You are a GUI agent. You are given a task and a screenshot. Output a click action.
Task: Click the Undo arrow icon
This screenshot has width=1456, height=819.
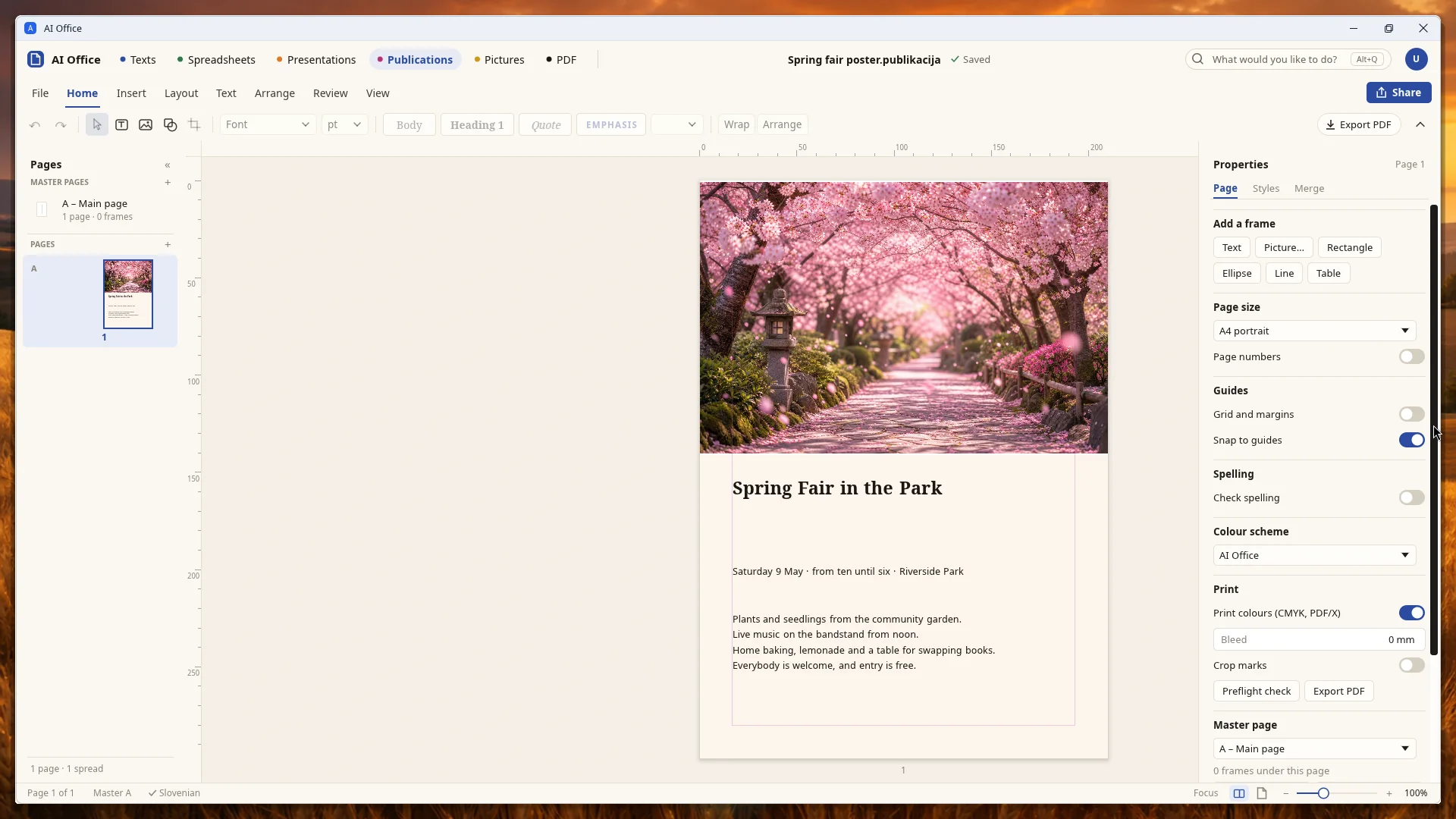click(35, 125)
